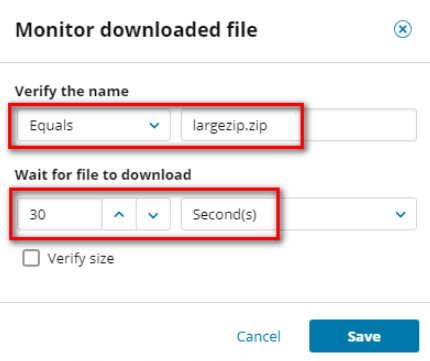The width and height of the screenshot is (430, 361).
Task: Increase wait time with up arrow
Action: 119,214
